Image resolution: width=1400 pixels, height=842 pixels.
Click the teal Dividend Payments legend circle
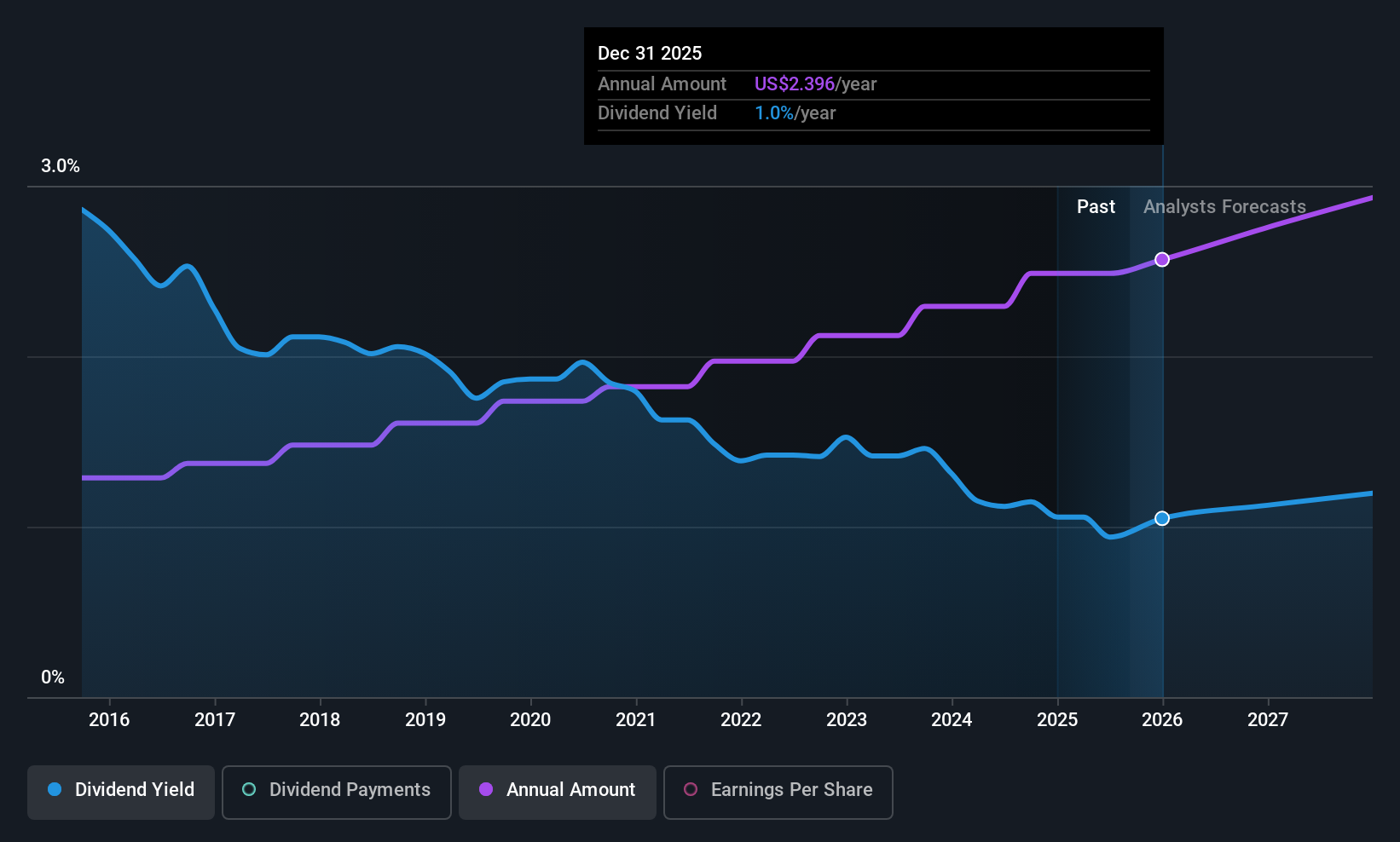point(249,789)
